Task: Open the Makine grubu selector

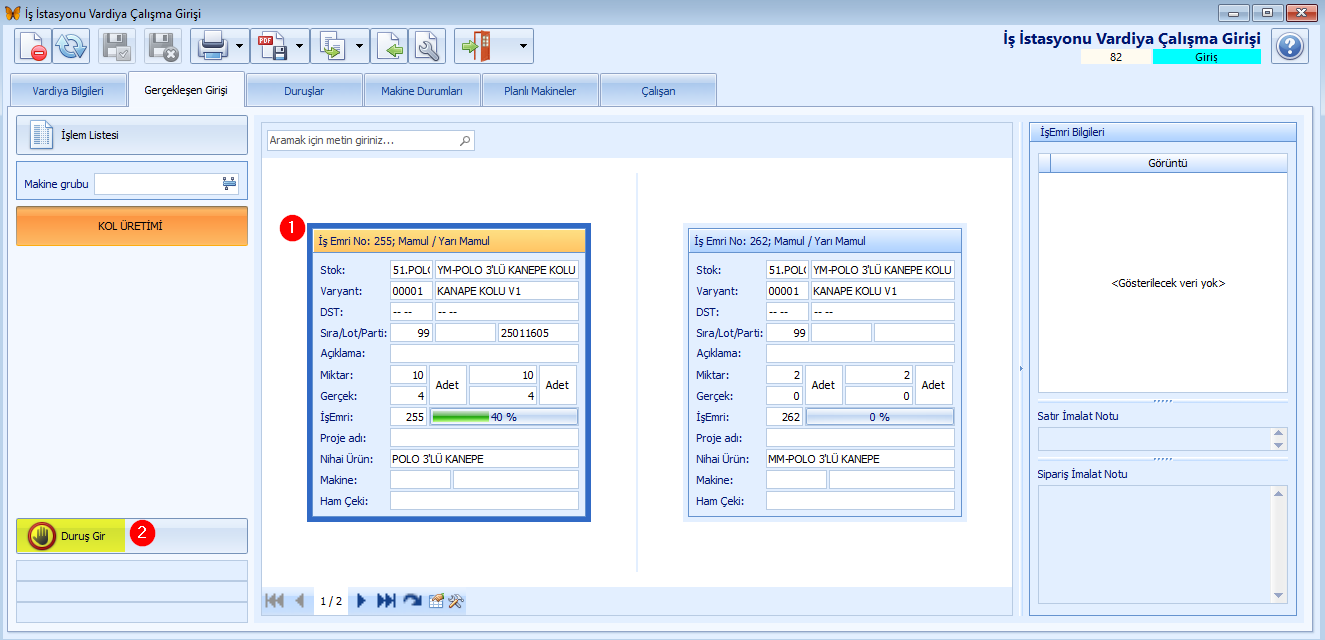Action: click(229, 184)
